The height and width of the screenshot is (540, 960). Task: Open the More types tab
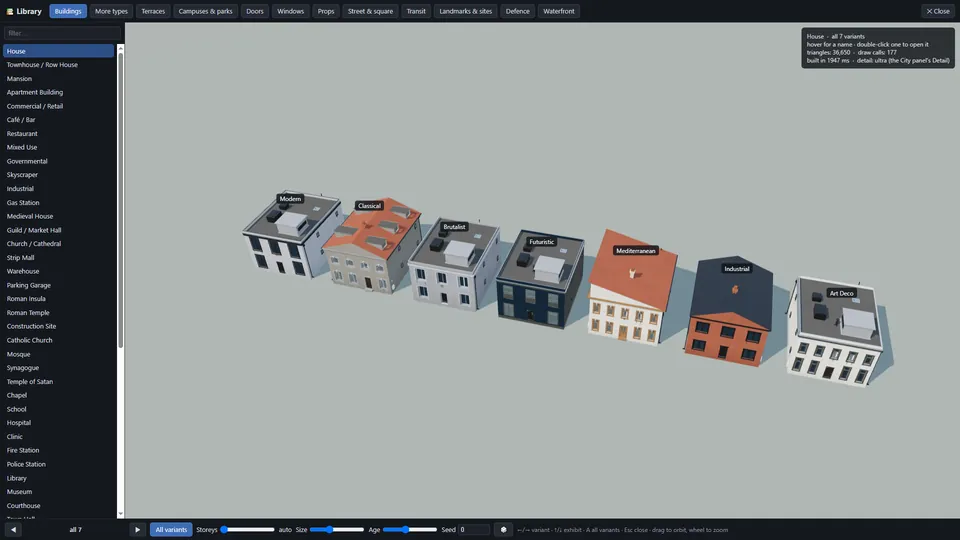click(111, 11)
